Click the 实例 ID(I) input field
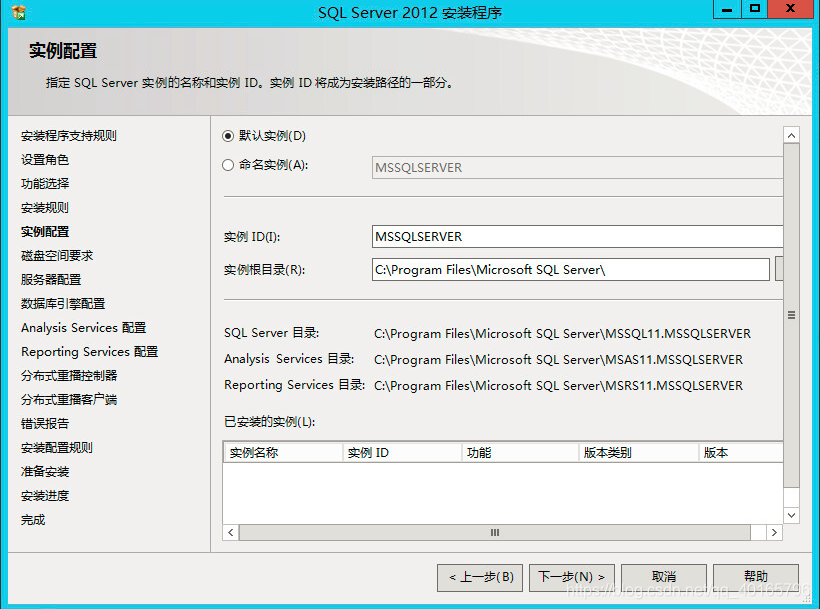 [577, 237]
